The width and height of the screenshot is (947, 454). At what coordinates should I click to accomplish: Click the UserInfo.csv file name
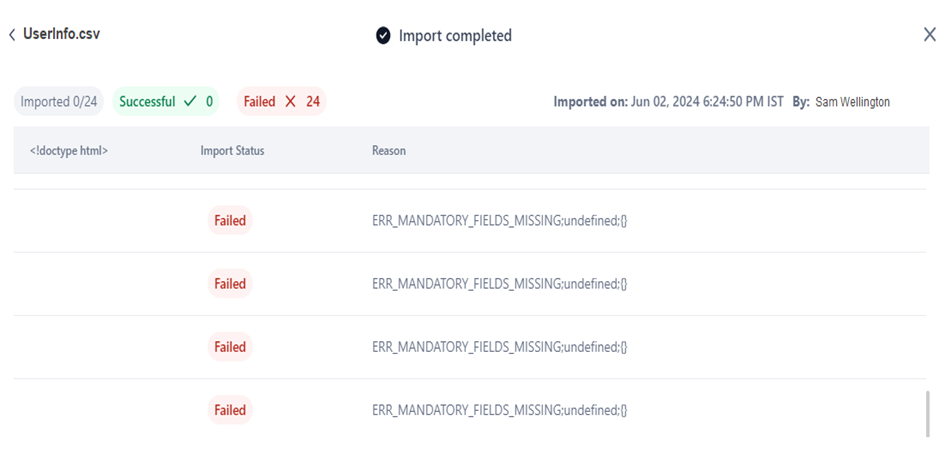click(61, 34)
